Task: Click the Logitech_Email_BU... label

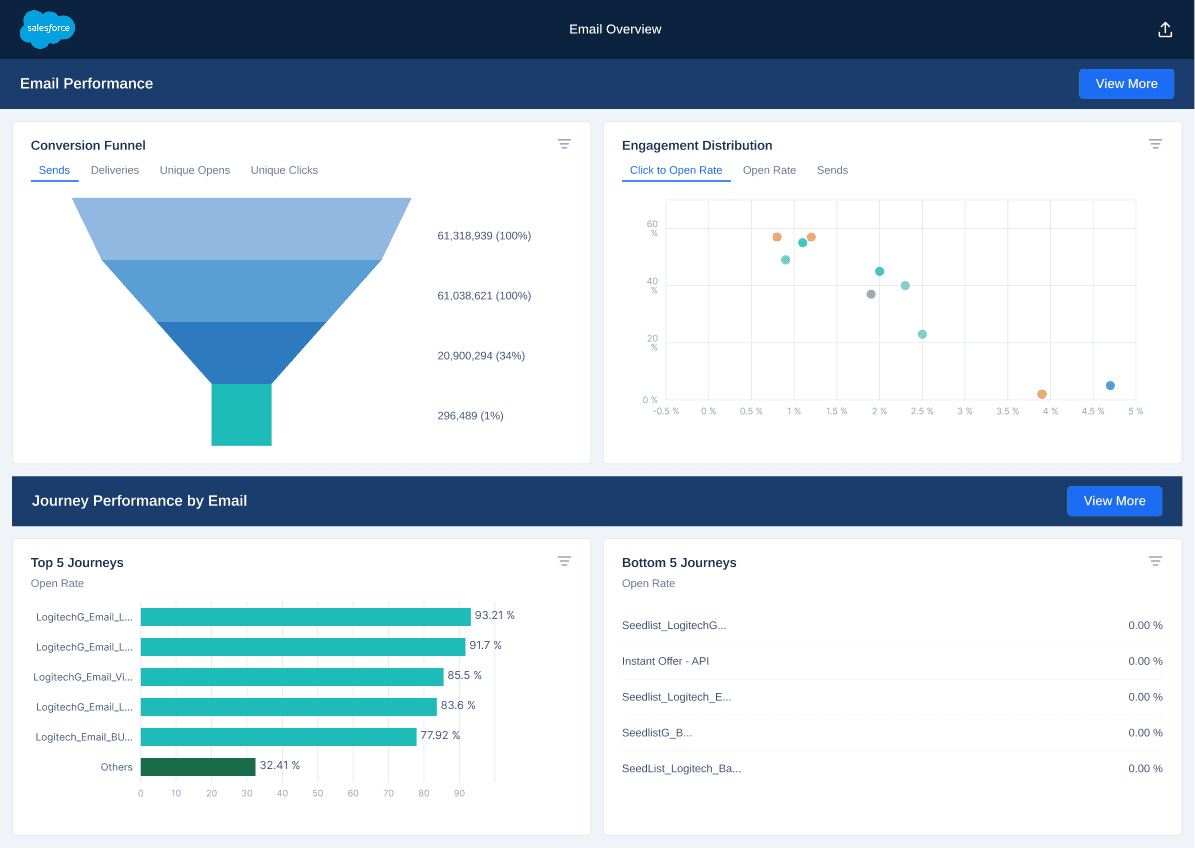Action: tap(84, 737)
